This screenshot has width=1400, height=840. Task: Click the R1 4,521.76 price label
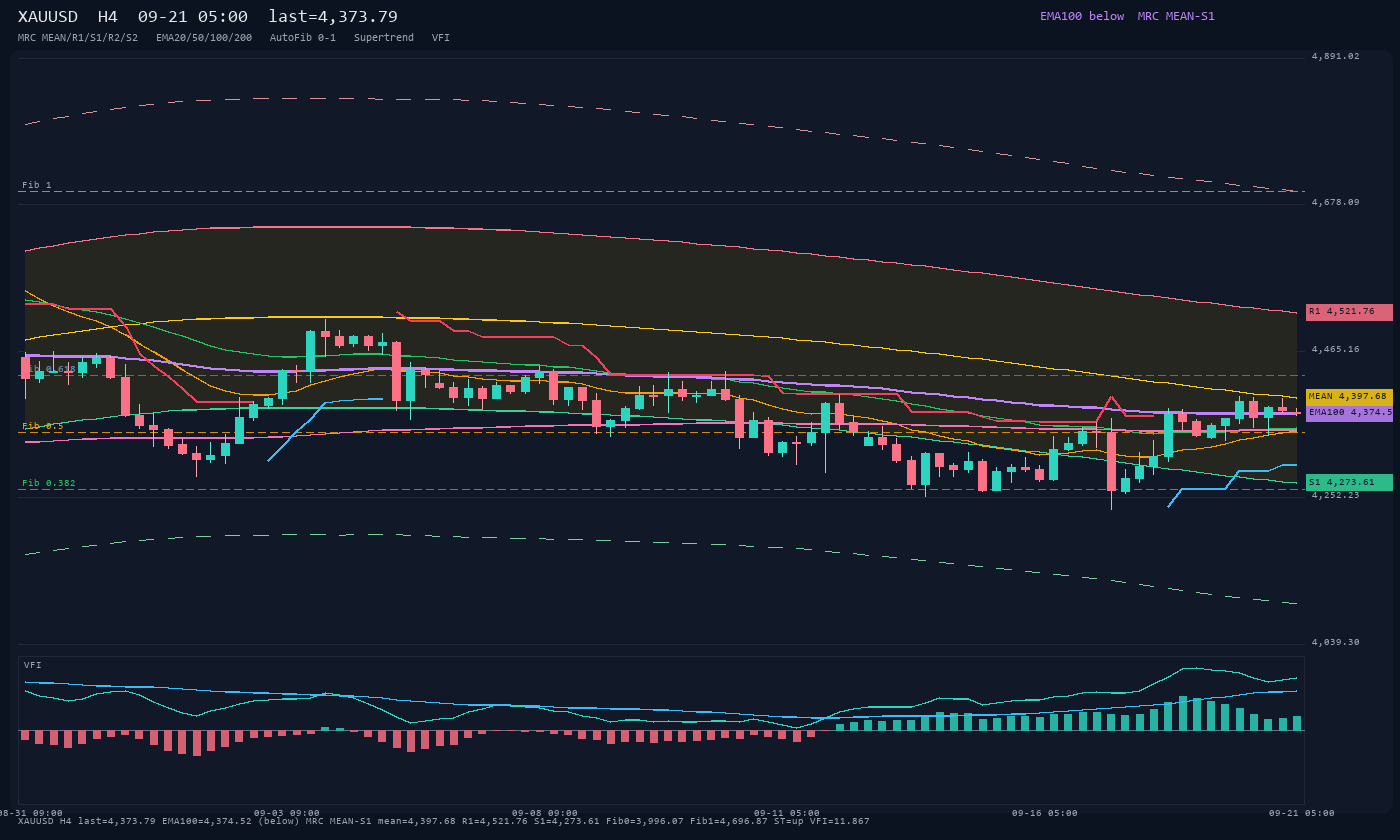[x=1349, y=312]
